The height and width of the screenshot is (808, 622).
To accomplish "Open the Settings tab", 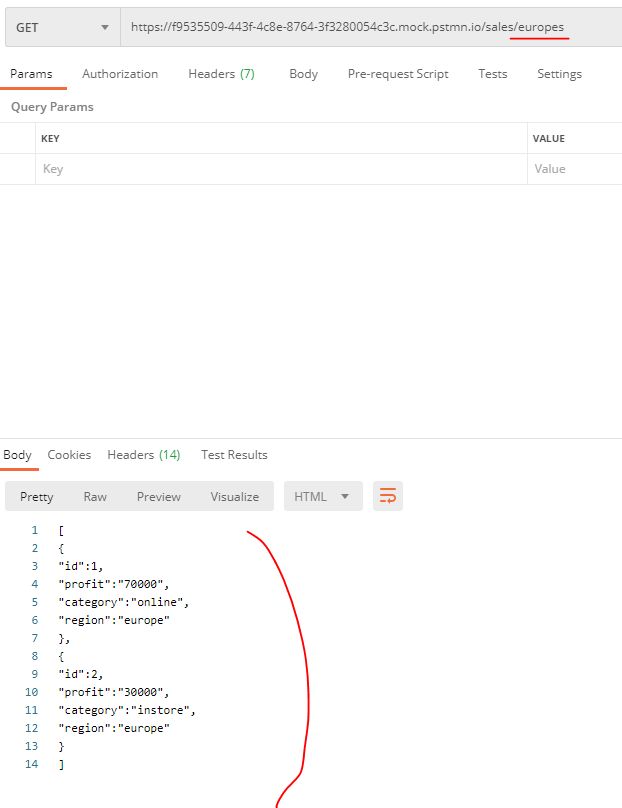I will 559,74.
